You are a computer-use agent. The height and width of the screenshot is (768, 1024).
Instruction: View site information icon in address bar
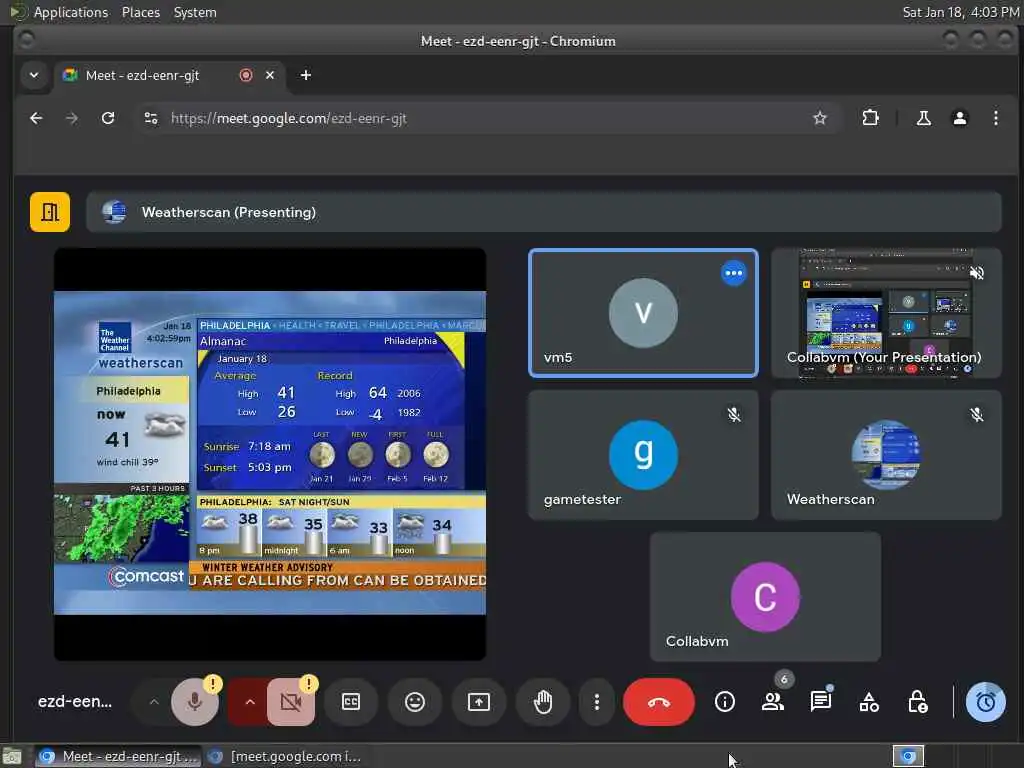click(151, 118)
